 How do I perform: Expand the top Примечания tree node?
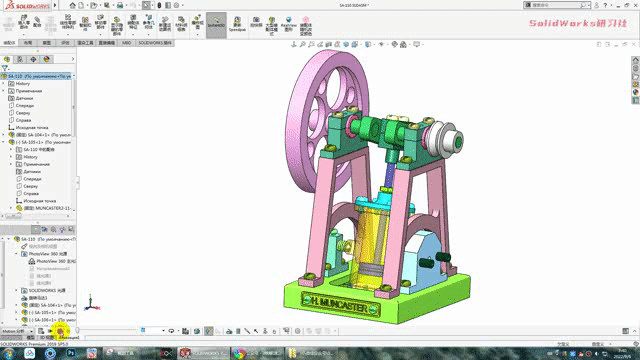click(4, 91)
